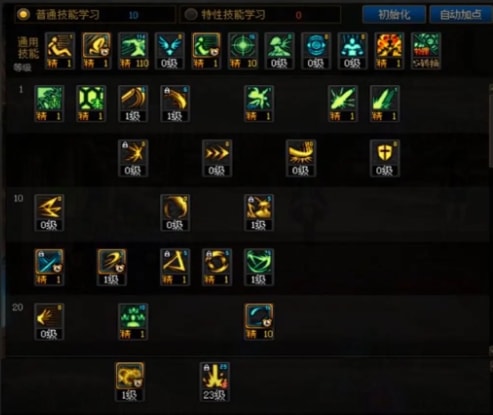493x415 pixels.
Task: Select the orange explosion common skill
Action: tap(389, 51)
